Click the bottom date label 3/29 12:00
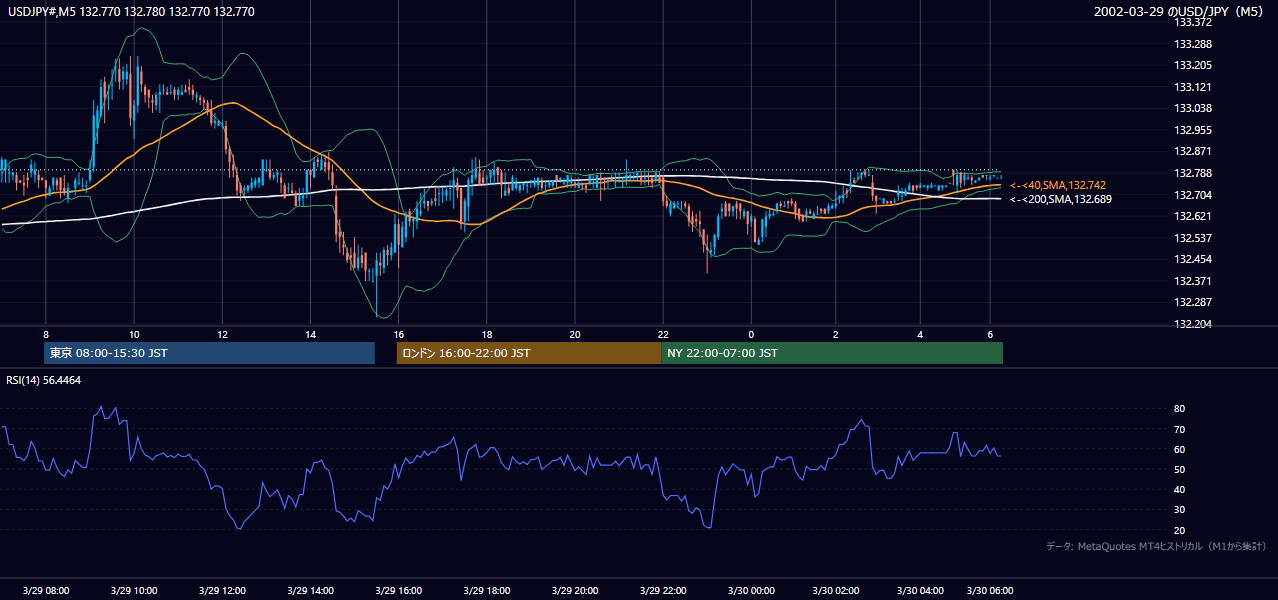The image size is (1278, 600). tap(222, 590)
